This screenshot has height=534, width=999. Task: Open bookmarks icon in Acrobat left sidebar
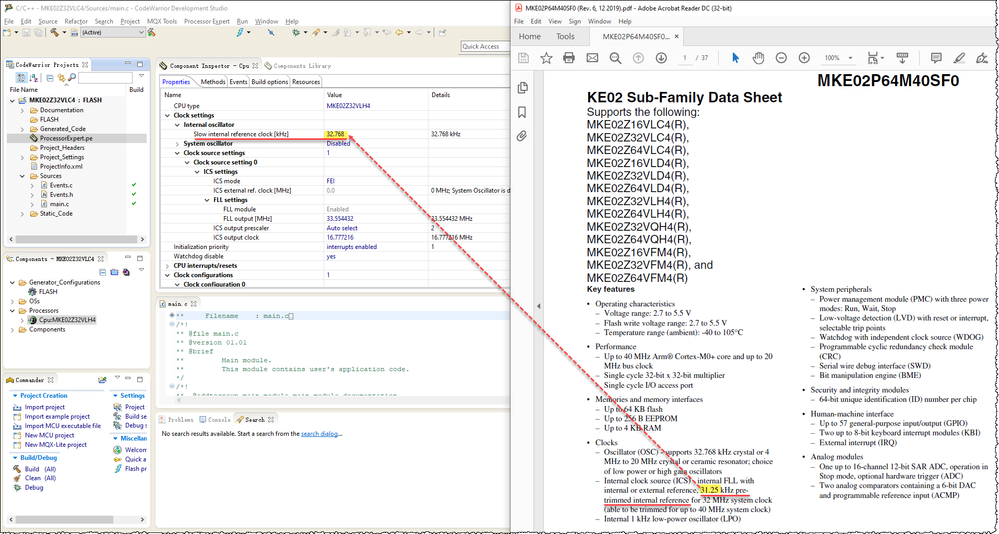pyautogui.click(x=522, y=112)
